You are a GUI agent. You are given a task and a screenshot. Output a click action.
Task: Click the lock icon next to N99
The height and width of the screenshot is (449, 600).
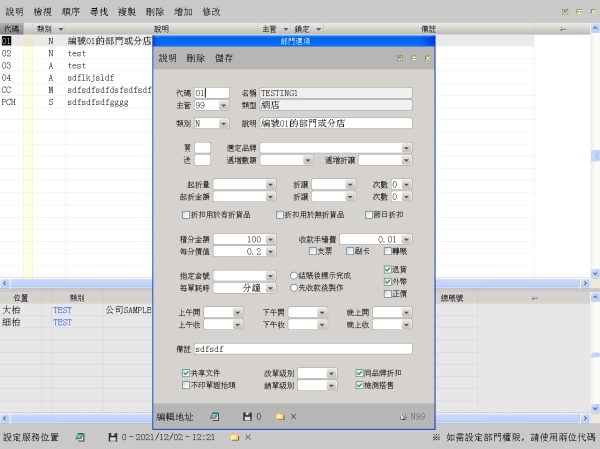click(403, 415)
